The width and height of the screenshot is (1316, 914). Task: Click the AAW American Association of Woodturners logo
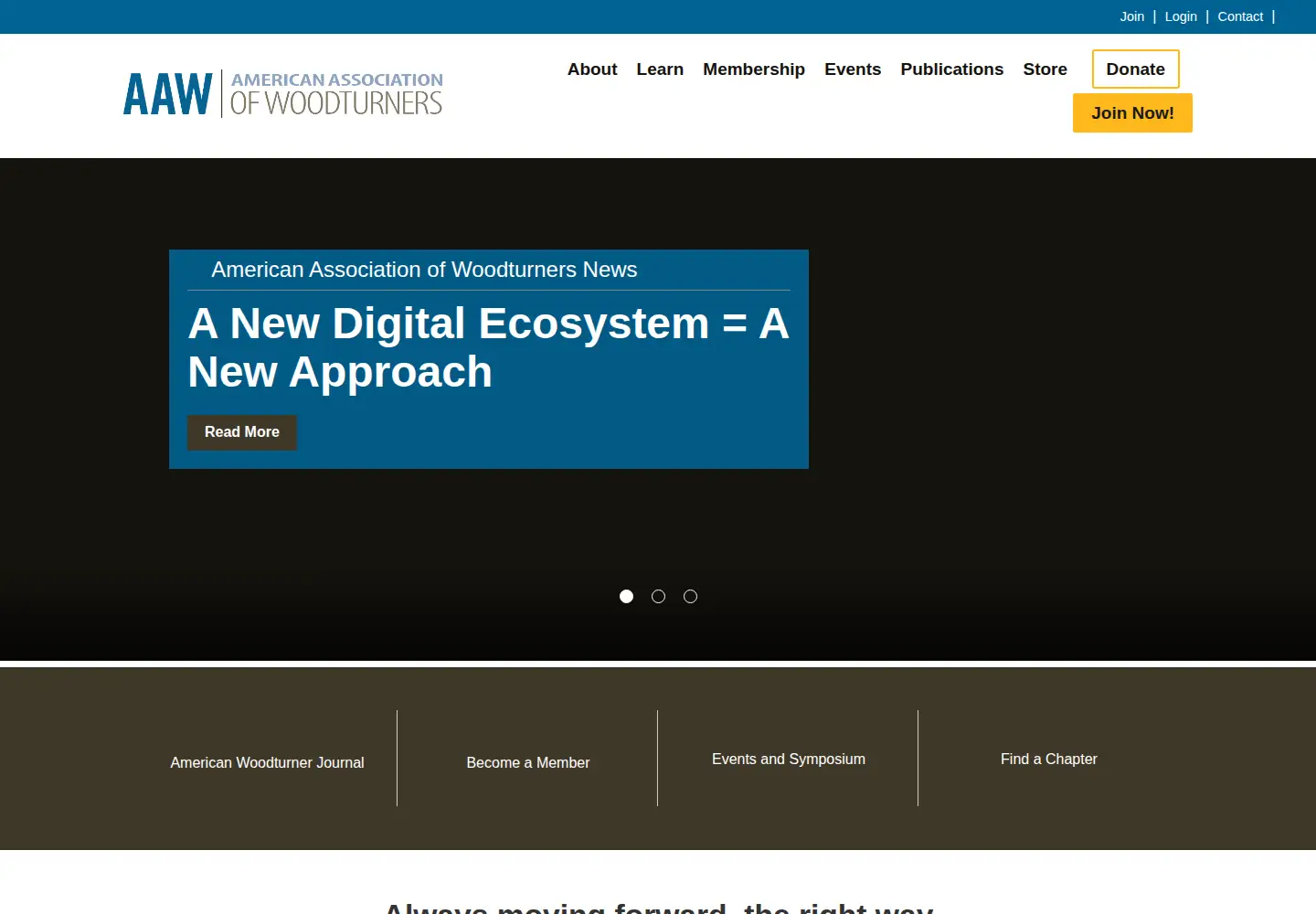(x=283, y=94)
